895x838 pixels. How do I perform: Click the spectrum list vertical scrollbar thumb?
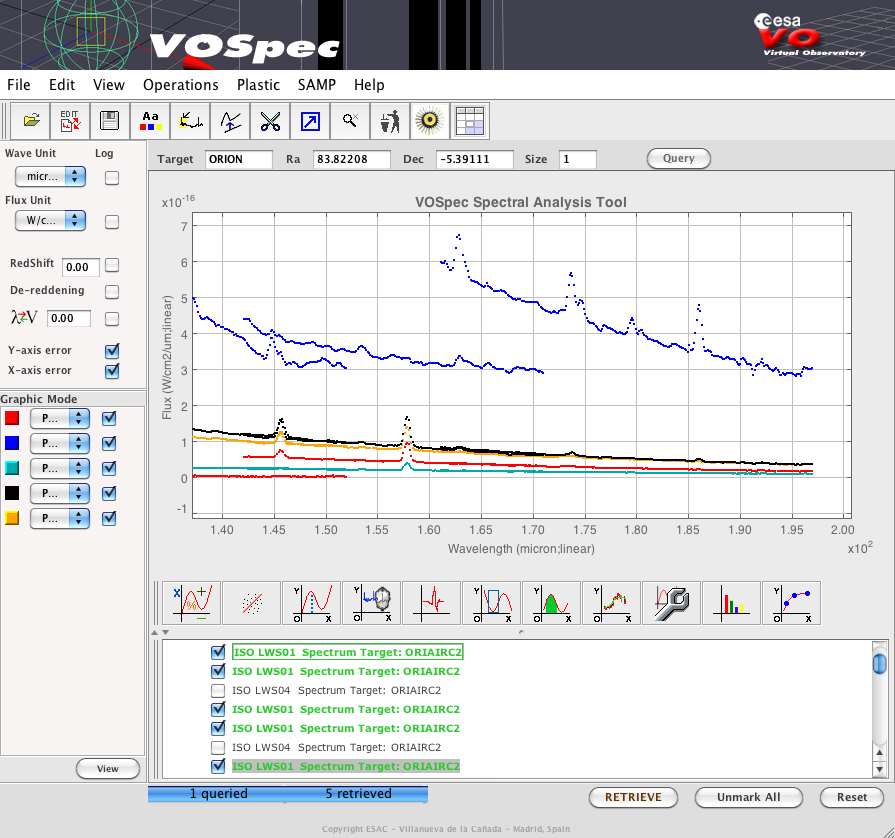[x=880, y=664]
